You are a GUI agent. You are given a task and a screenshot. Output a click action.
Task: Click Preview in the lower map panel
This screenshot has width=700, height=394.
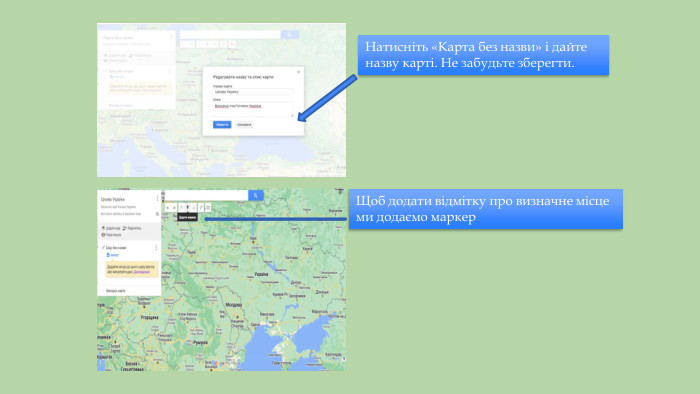click(x=112, y=235)
